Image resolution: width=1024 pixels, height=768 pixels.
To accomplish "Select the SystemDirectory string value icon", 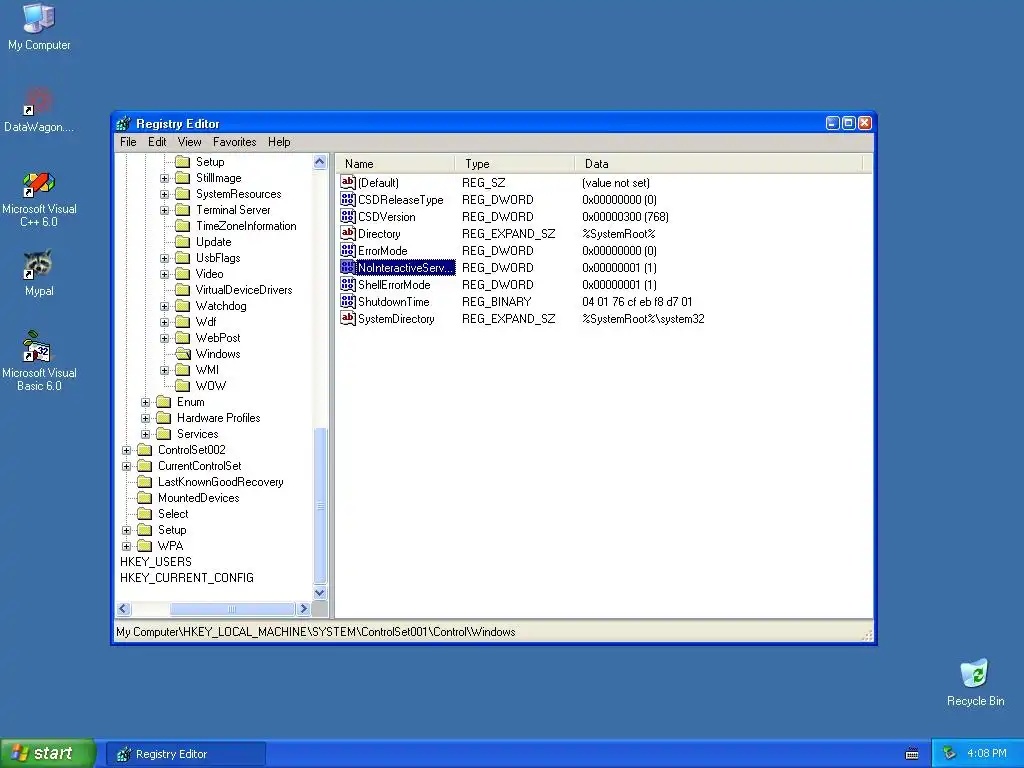I will [347, 318].
